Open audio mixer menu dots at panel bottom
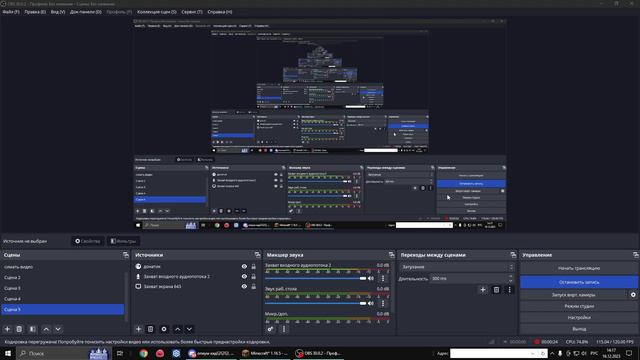This screenshot has width=640, height=360. click(284, 329)
